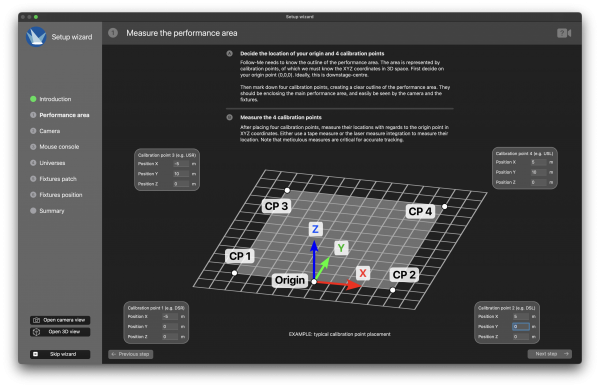This screenshot has width=600, height=388.
Task: Click Open 3D view button
Action: 60,332
